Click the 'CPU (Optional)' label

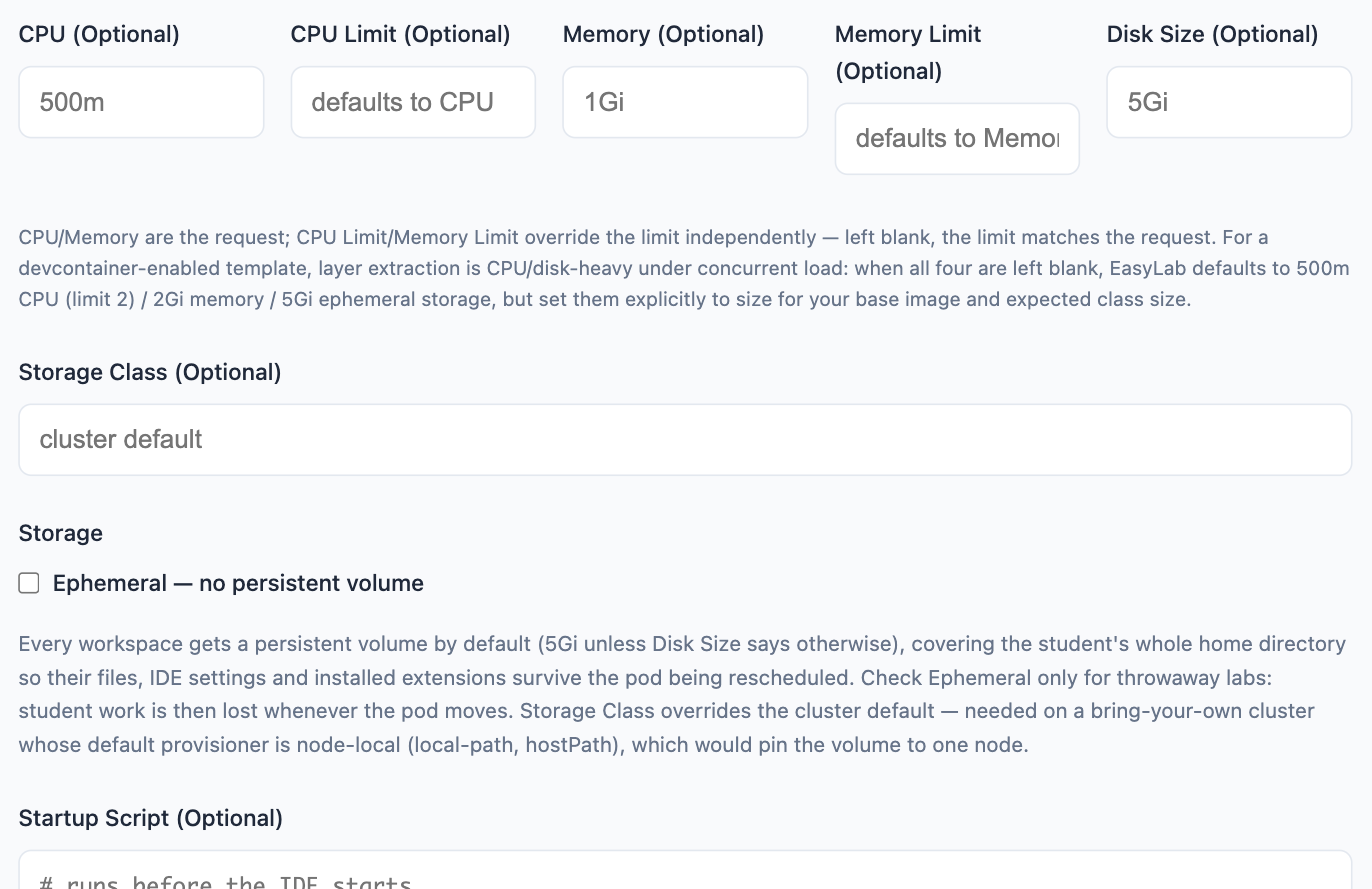click(99, 34)
